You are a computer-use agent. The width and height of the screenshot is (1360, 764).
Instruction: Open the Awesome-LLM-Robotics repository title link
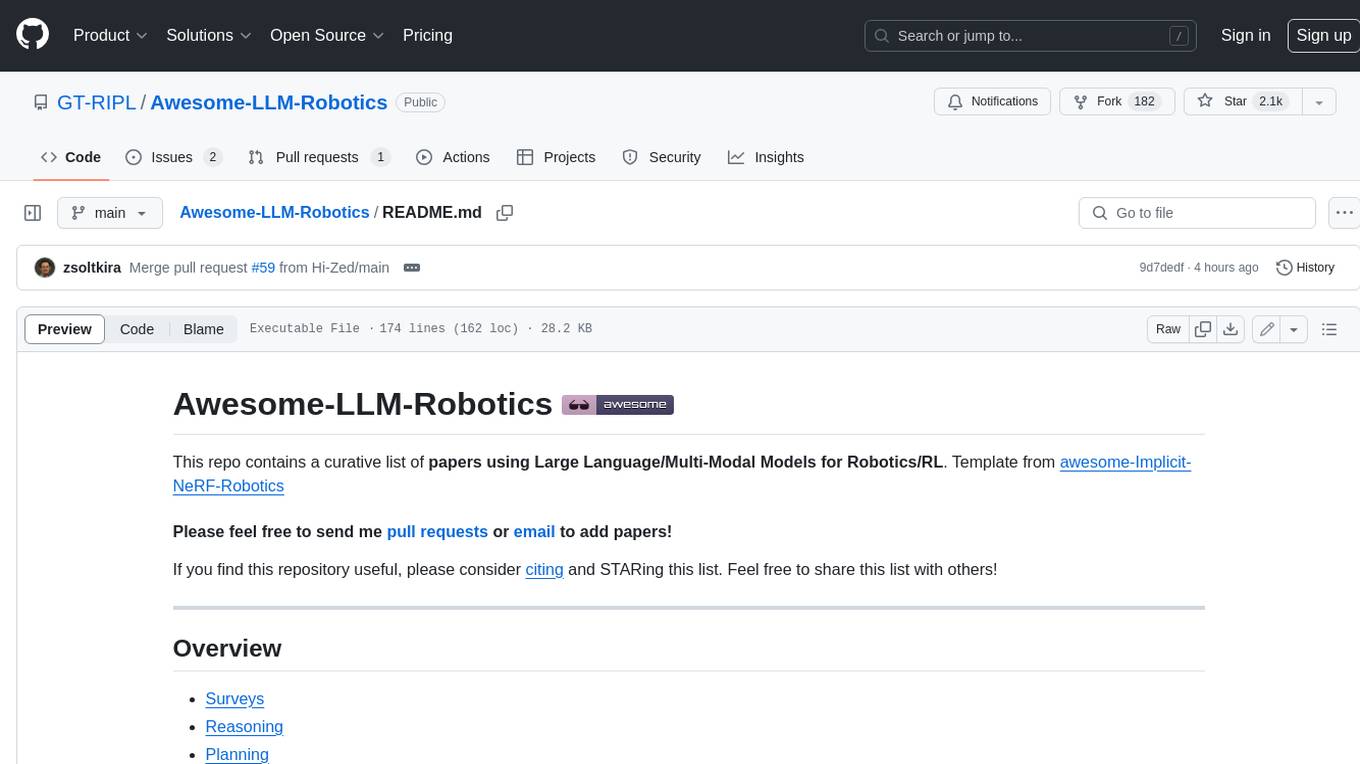269,102
